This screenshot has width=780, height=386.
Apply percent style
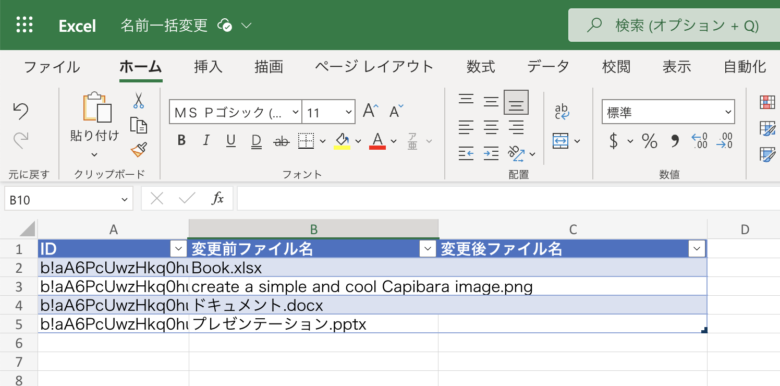[x=649, y=141]
